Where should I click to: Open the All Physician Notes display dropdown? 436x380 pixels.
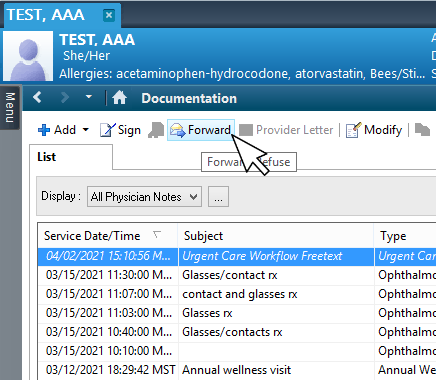click(144, 197)
